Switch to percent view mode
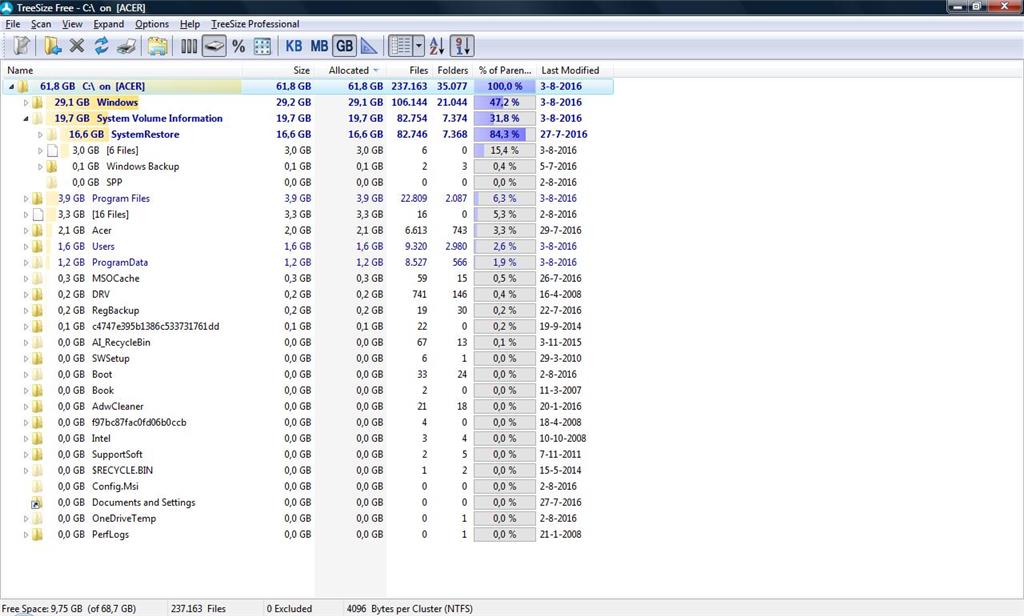 [x=238, y=46]
